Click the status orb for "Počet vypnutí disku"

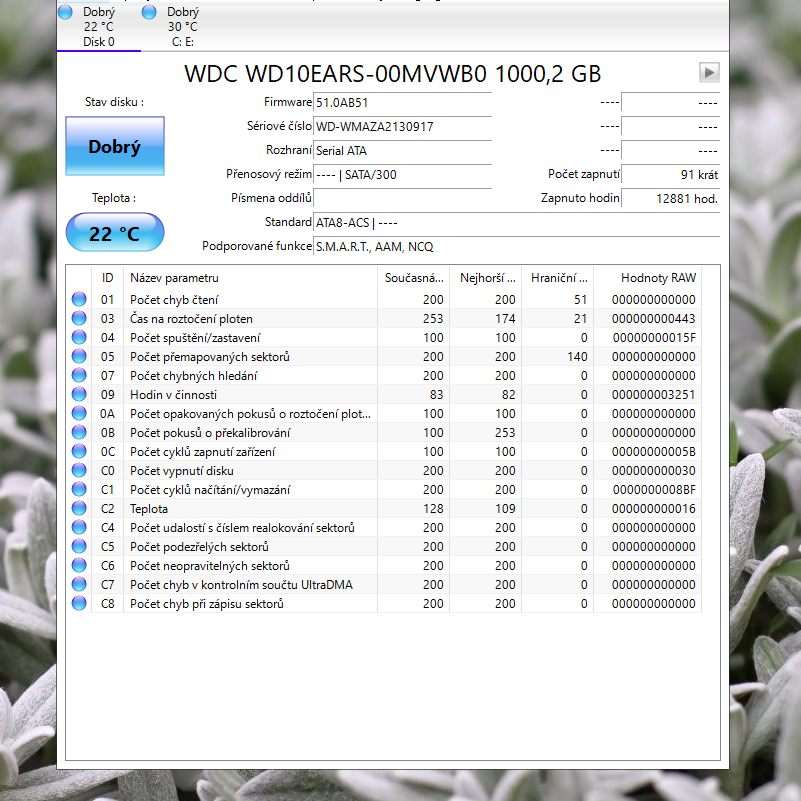(x=78, y=470)
